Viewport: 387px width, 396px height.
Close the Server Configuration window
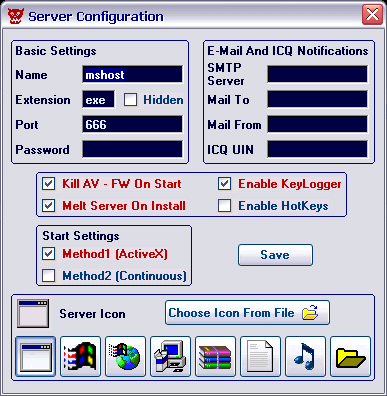click(x=372, y=15)
